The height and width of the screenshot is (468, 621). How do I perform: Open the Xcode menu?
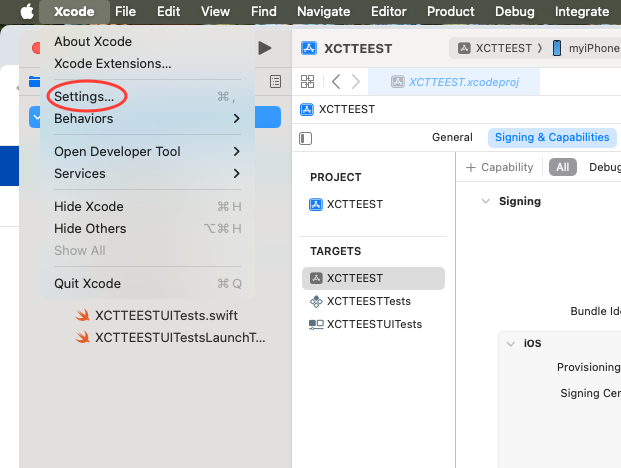point(74,11)
